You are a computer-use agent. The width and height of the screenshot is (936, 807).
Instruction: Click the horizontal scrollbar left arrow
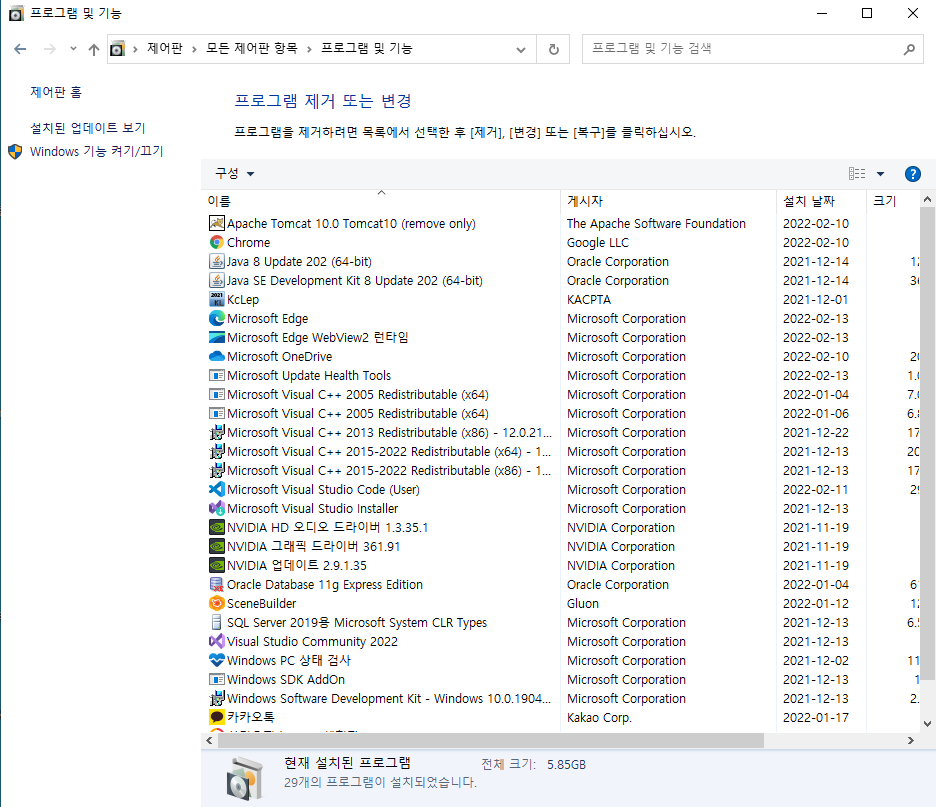coord(210,740)
